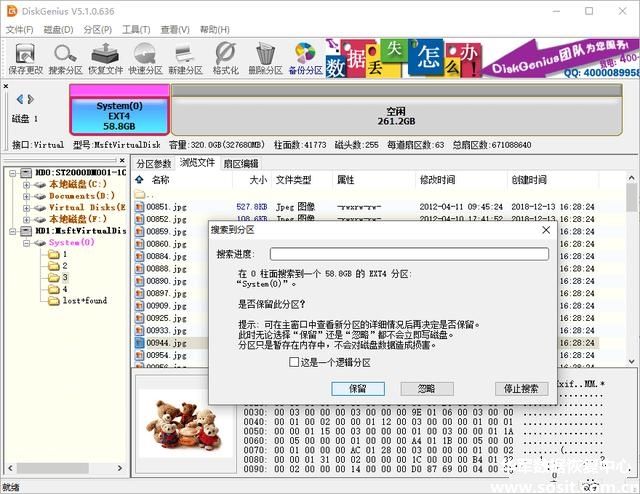Click the 保存更改 (Save Changes) toolbar icon
The width and height of the screenshot is (640, 494).
pyautogui.click(x=25, y=58)
